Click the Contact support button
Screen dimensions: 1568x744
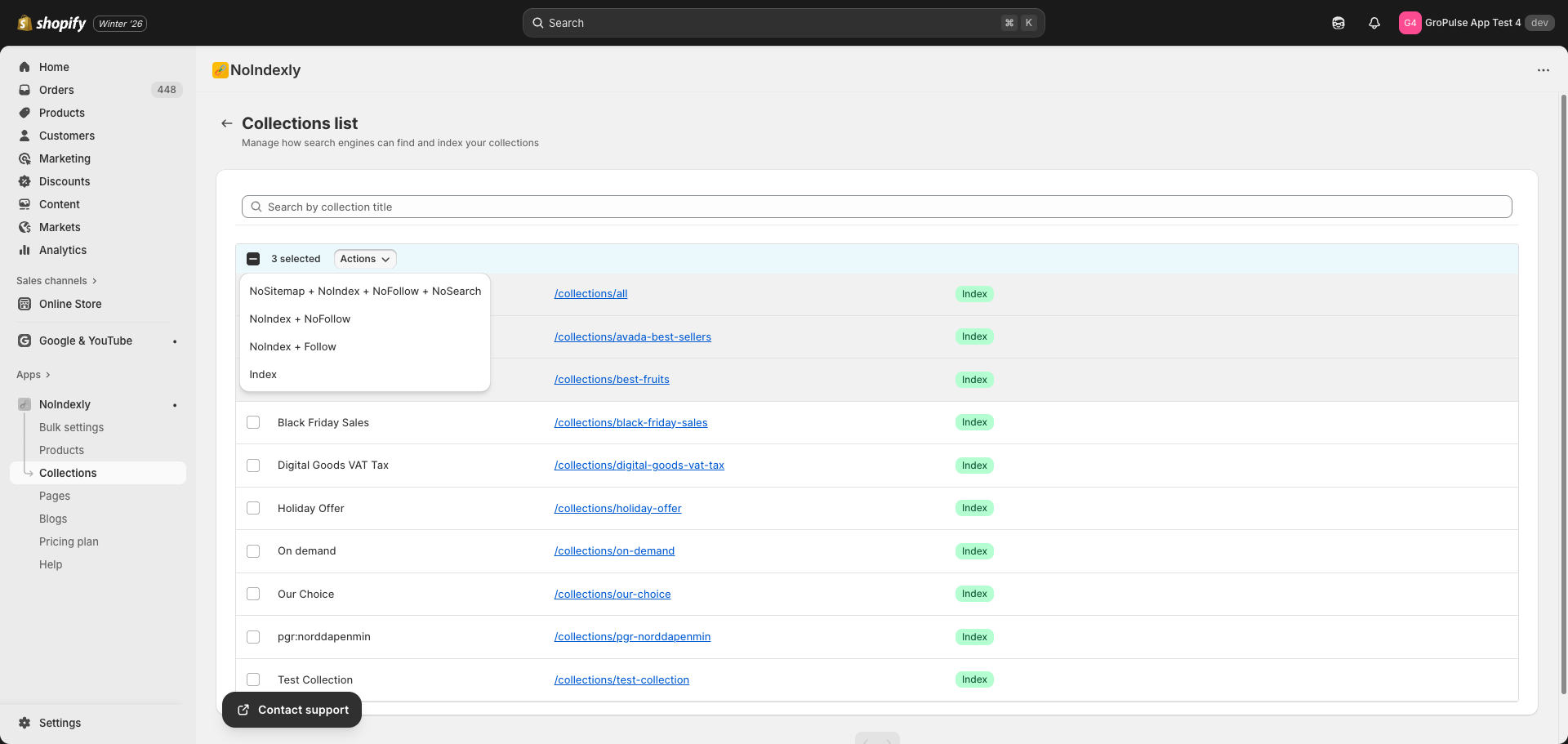[292, 710]
